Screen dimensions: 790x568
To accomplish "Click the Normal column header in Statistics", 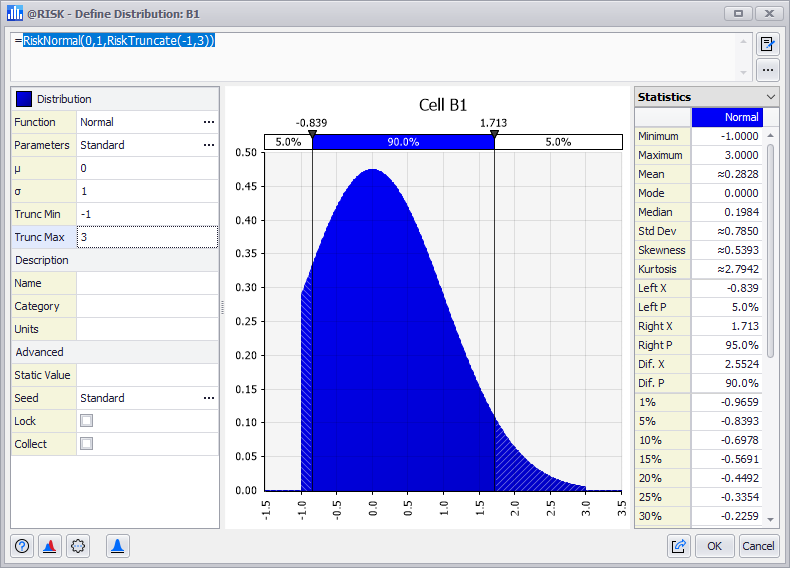I will (727, 117).
